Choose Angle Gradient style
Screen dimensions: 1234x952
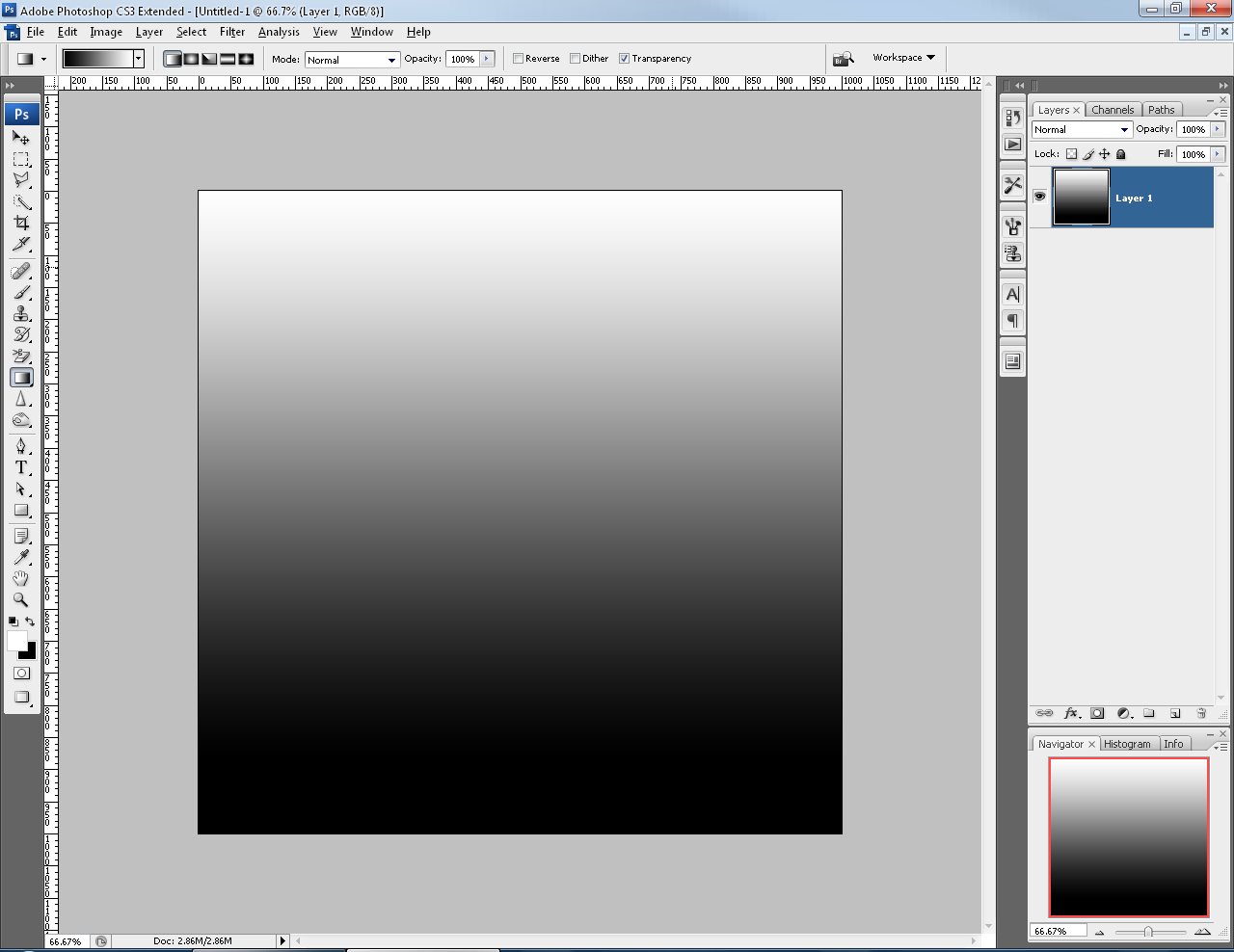[x=209, y=59]
